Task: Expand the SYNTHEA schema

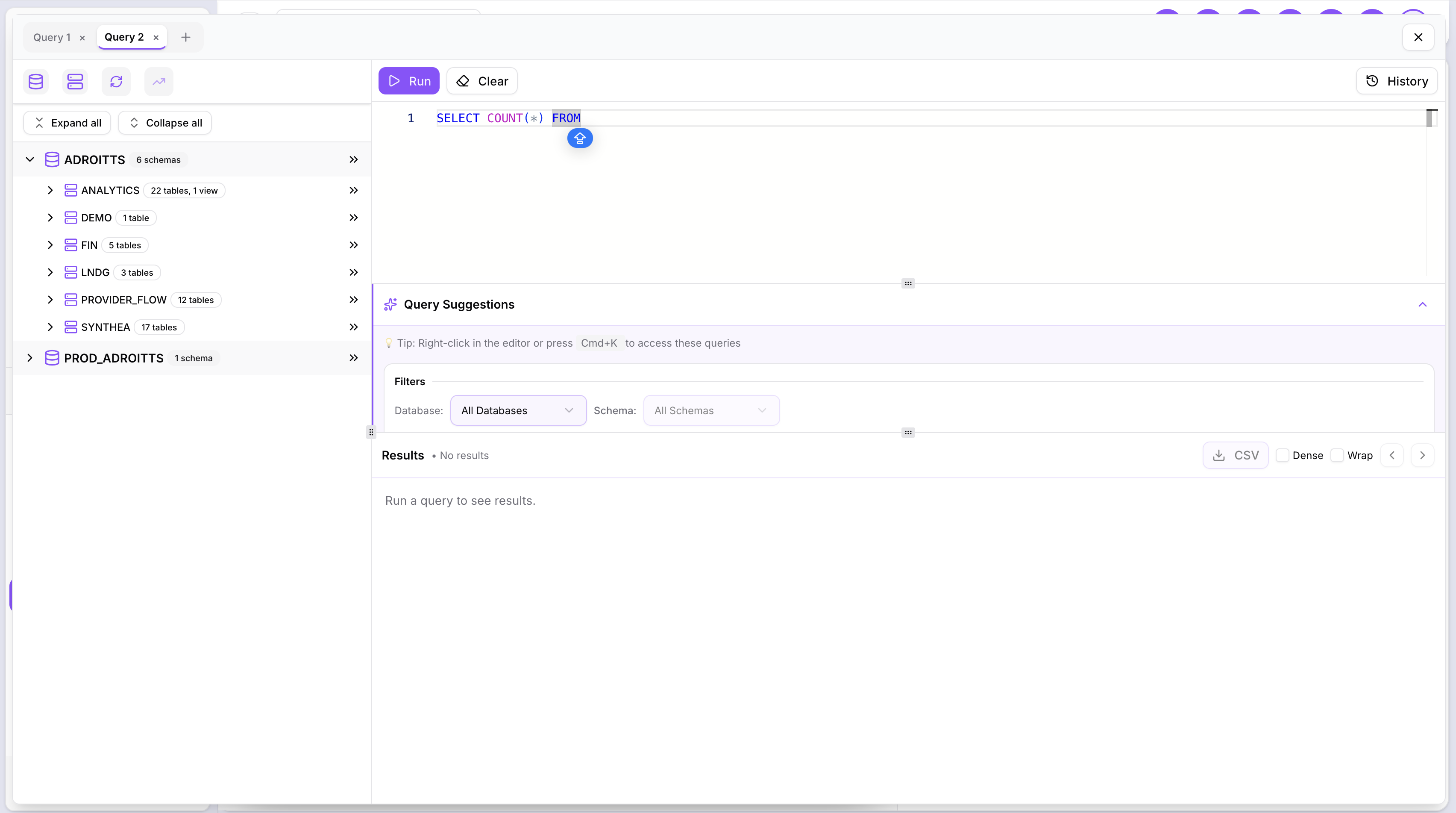Action: coord(50,327)
